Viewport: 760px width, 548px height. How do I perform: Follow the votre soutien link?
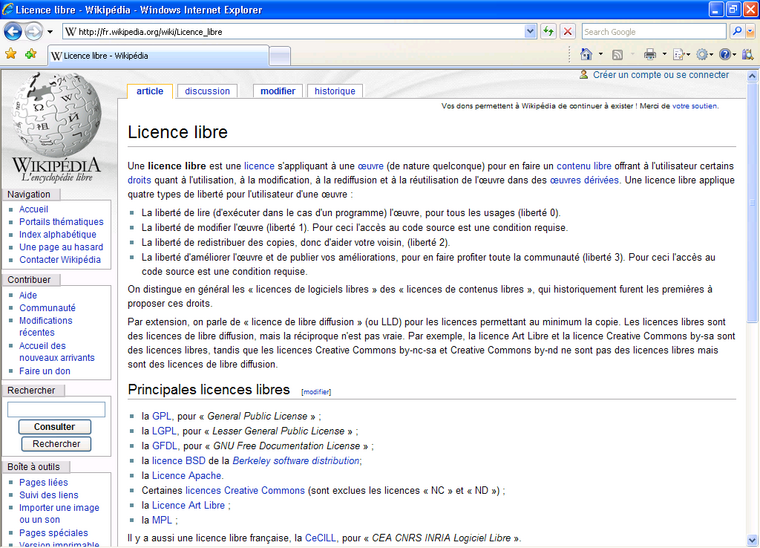click(x=695, y=106)
